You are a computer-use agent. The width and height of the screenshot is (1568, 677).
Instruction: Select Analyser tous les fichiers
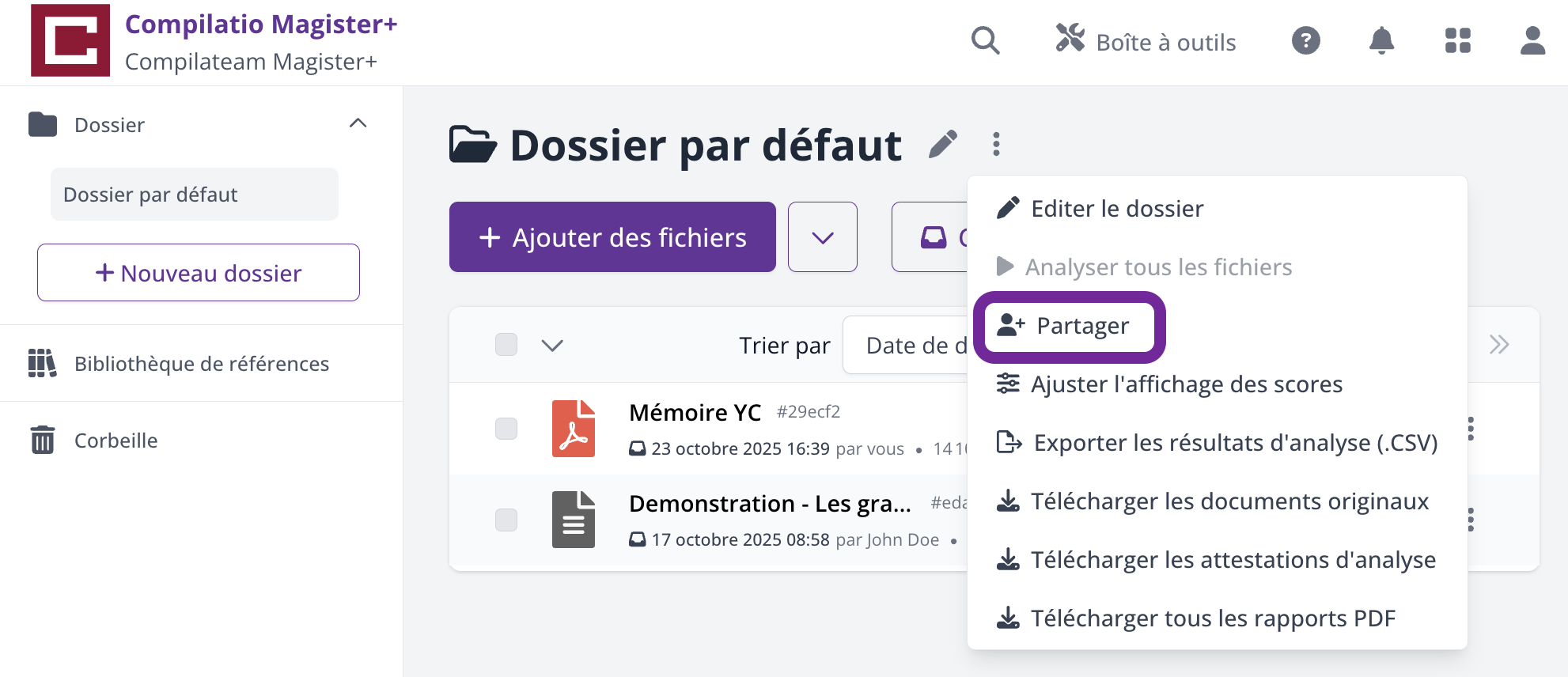click(x=1218, y=267)
